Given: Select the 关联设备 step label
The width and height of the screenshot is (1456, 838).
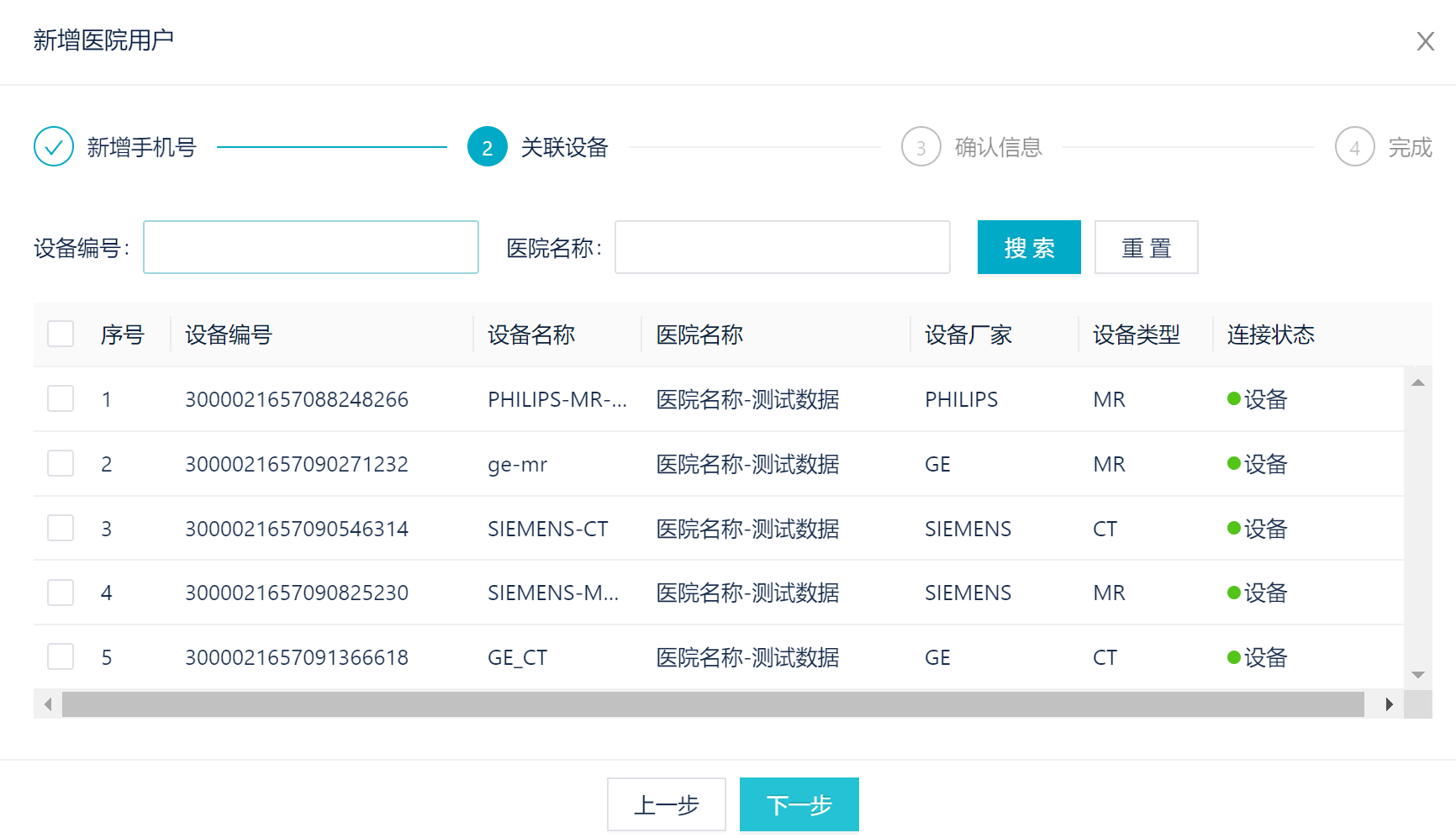Looking at the screenshot, I should (564, 146).
